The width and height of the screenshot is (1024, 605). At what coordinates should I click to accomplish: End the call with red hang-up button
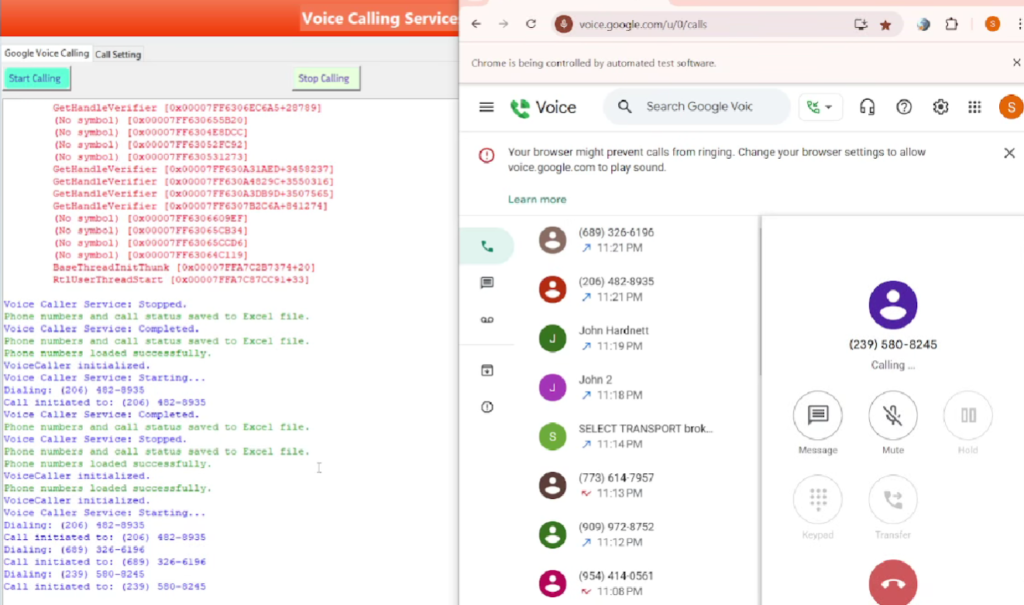tap(893, 583)
